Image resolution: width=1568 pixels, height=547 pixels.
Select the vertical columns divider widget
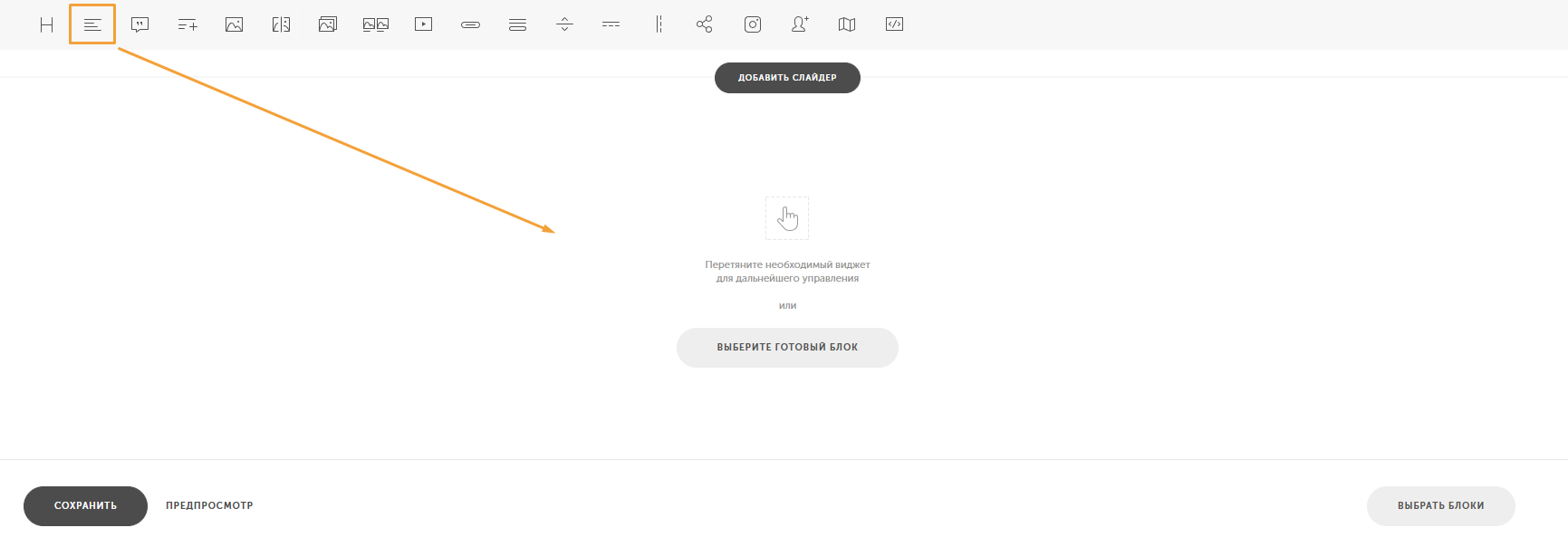tap(659, 24)
